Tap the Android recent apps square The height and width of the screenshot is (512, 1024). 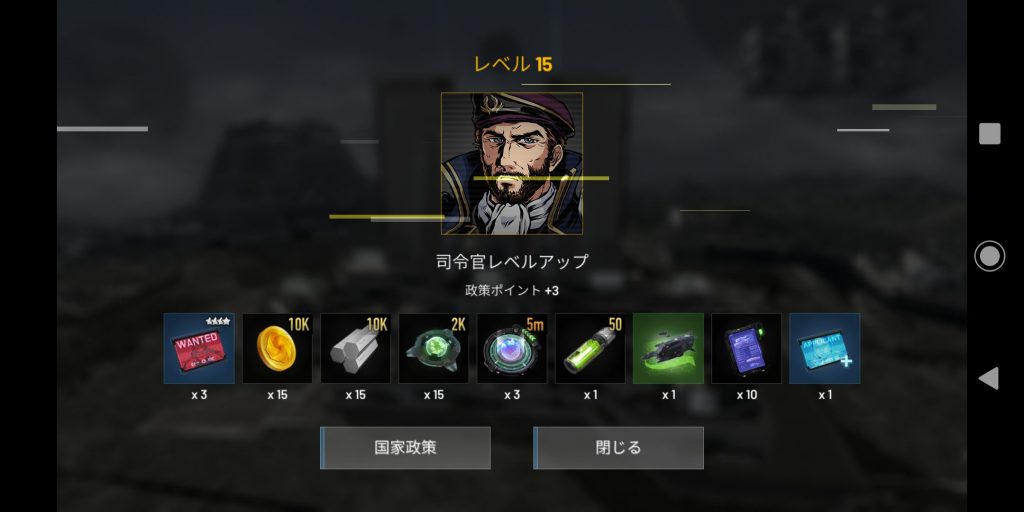(989, 134)
